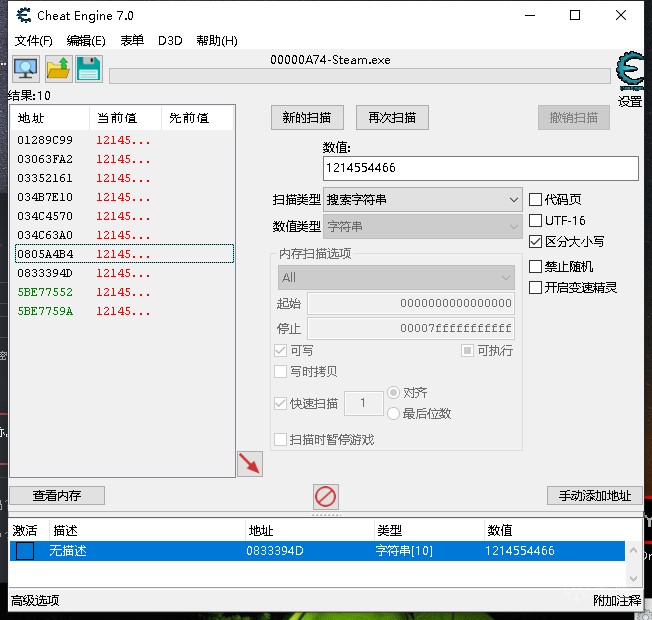Open the 文件(F) menu
Viewport: 652px width, 620px height.
click(33, 40)
